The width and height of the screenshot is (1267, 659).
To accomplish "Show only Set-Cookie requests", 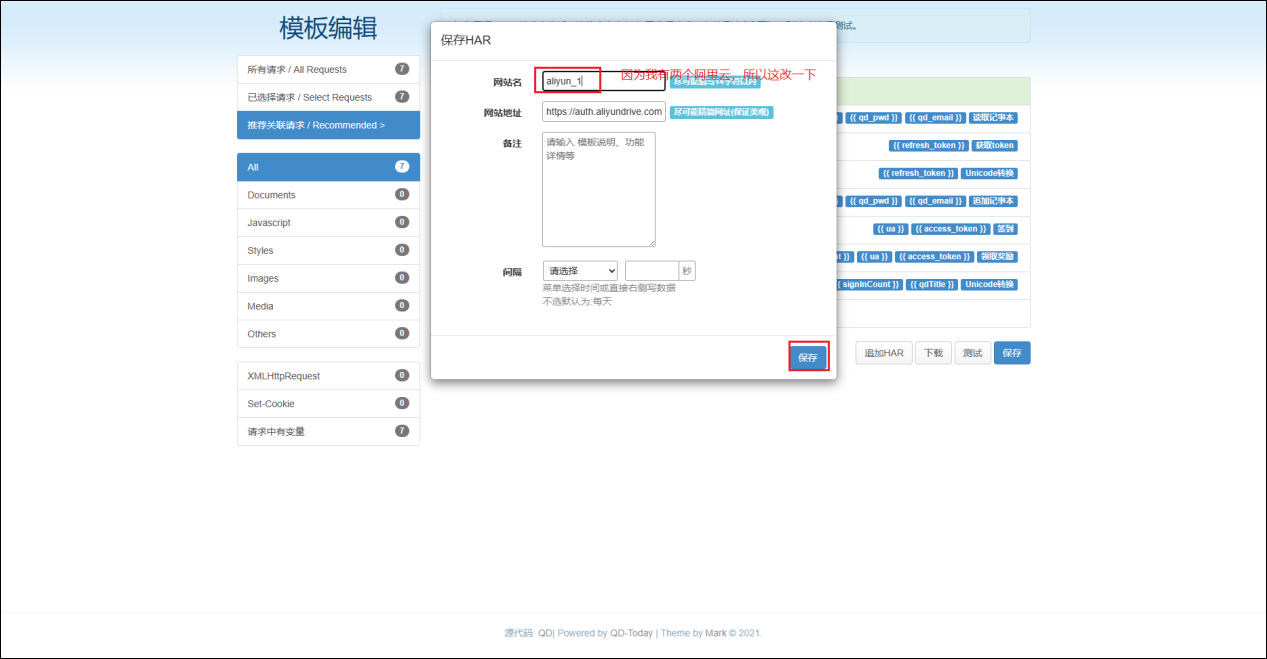I will click(x=328, y=403).
